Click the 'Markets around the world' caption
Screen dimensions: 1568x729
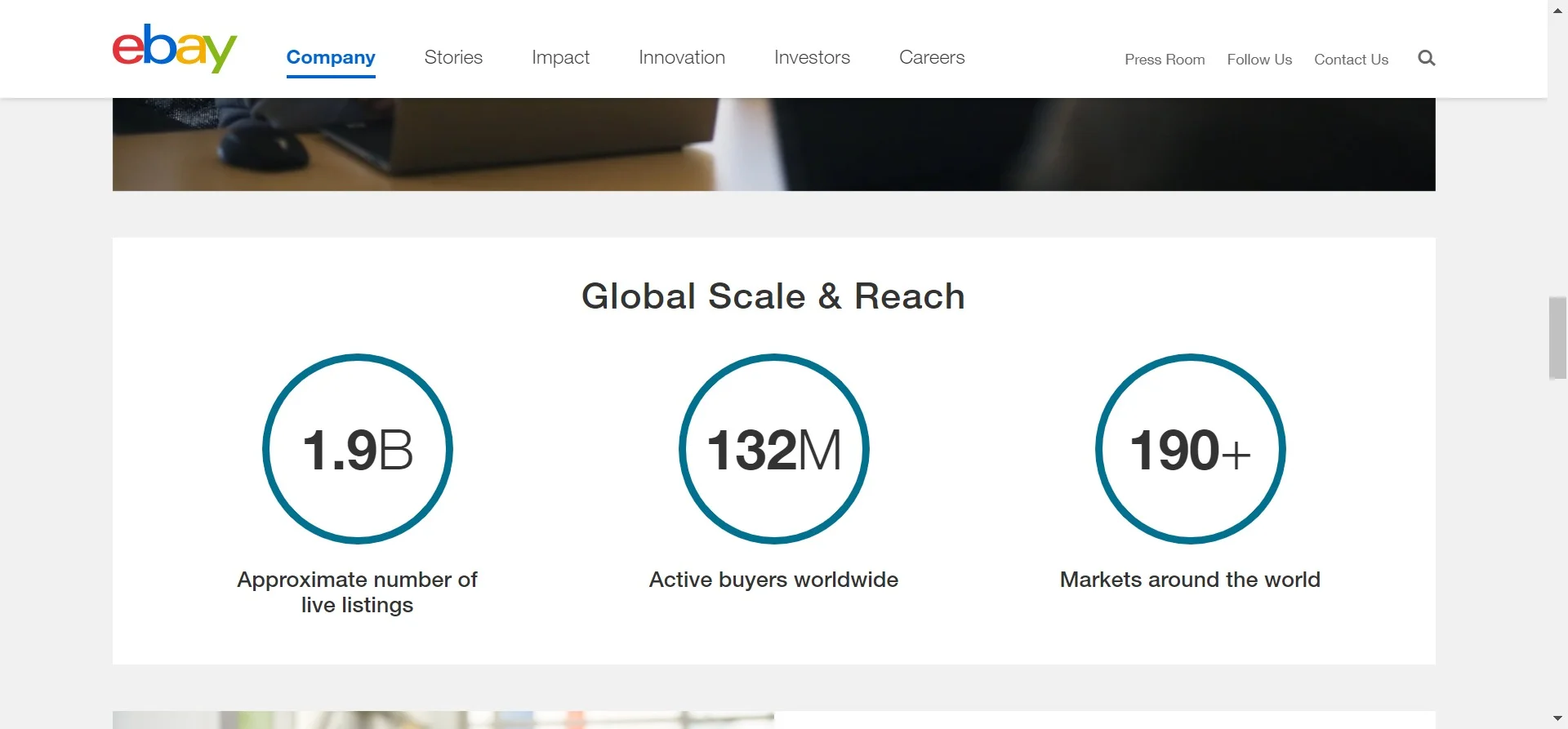1190,580
